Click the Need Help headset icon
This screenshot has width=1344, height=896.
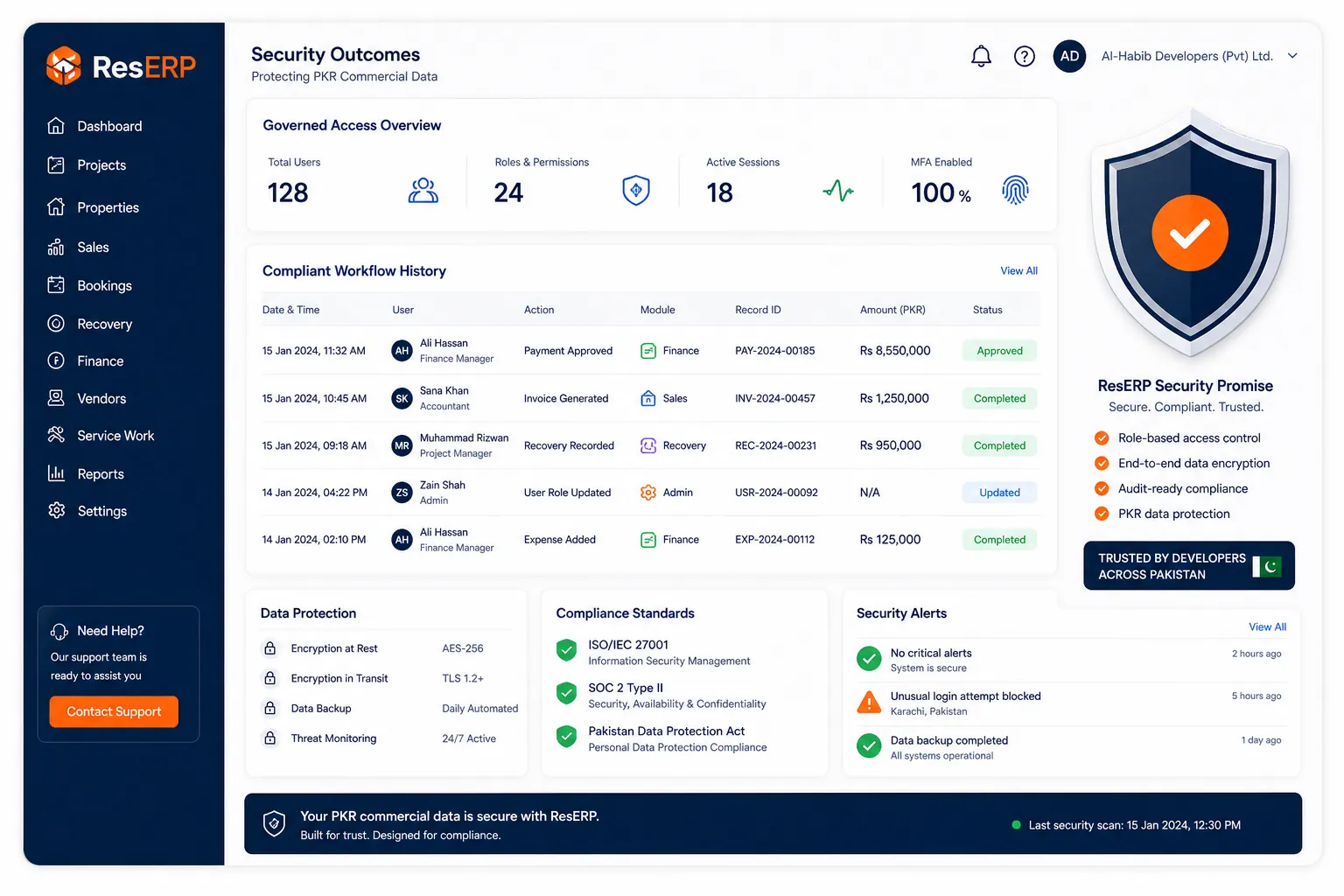point(59,631)
